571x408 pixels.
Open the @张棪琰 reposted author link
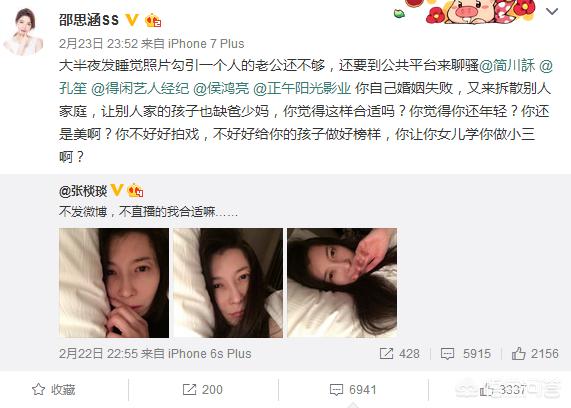pyautogui.click(x=83, y=191)
